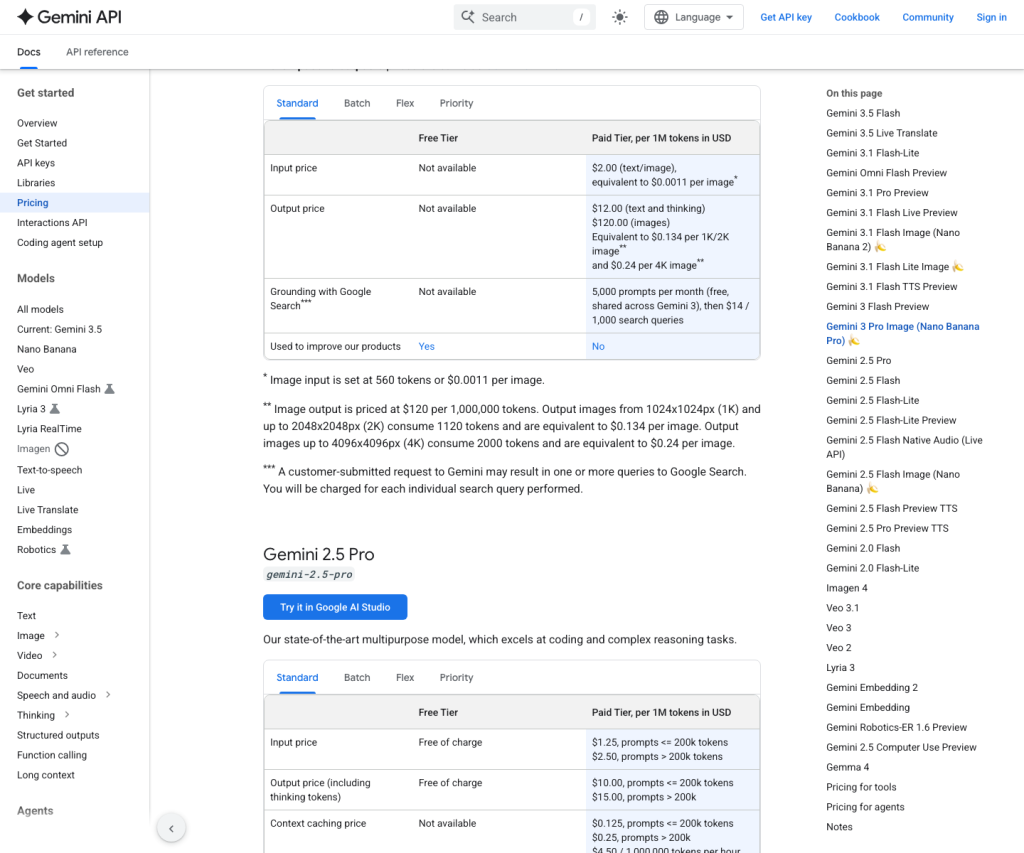Toggle the light/dark theme sun icon
This screenshot has height=853, width=1024.
tap(620, 17)
